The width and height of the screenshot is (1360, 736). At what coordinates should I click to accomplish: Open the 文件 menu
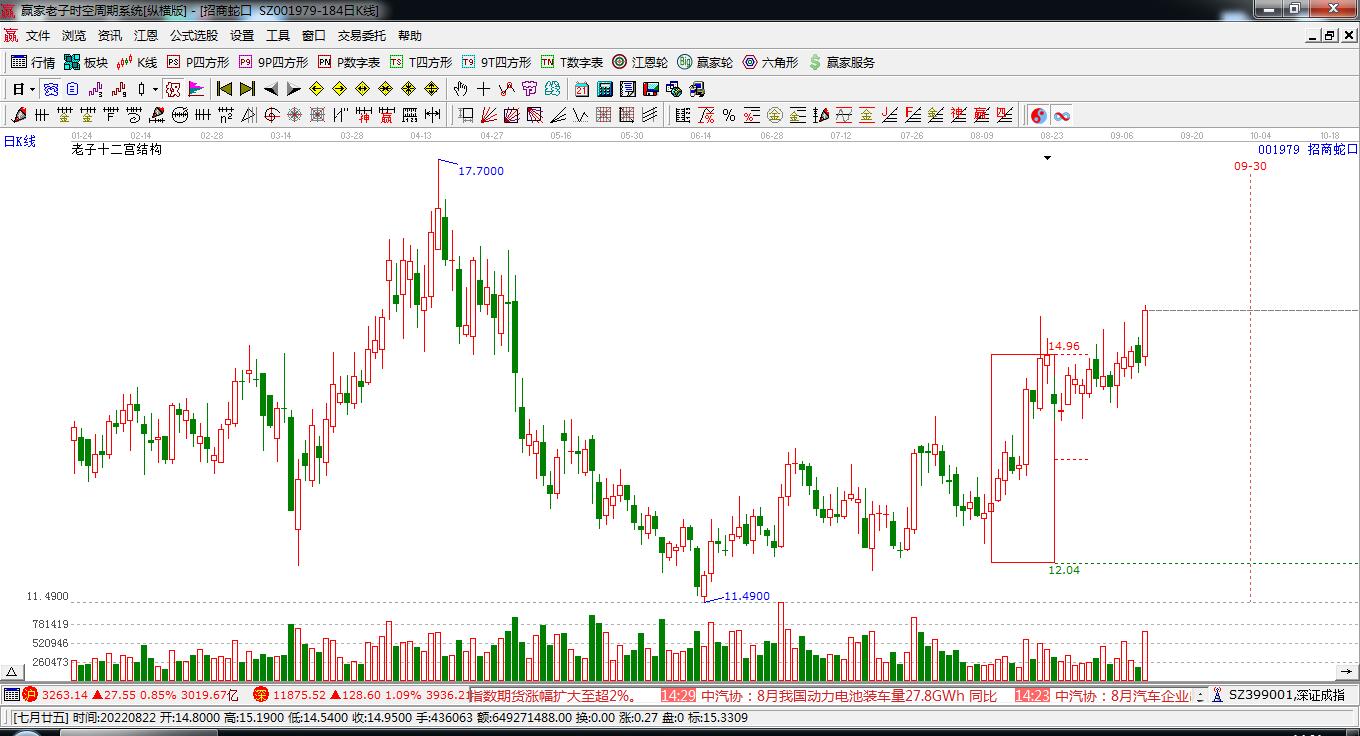[38, 36]
